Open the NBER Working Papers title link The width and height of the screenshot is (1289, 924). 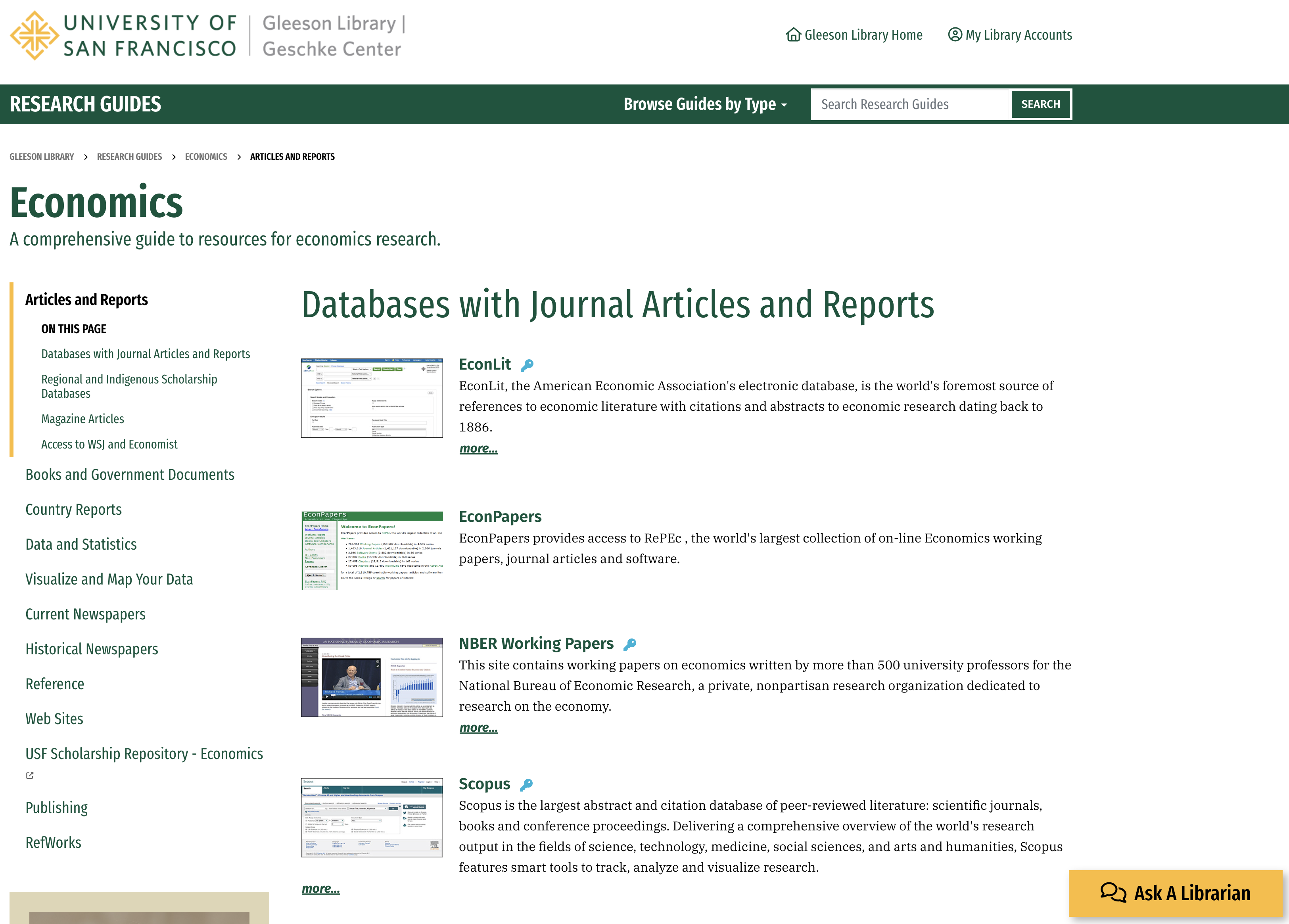536,643
